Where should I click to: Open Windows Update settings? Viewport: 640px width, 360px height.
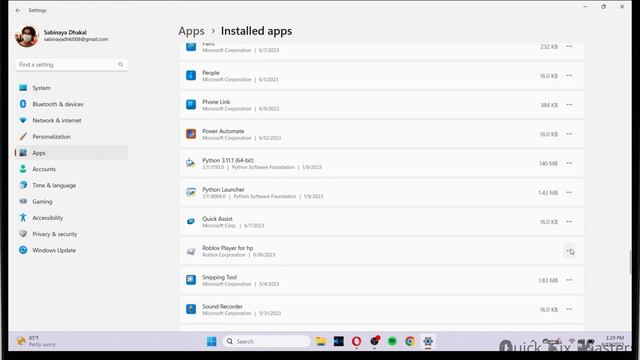point(71,250)
